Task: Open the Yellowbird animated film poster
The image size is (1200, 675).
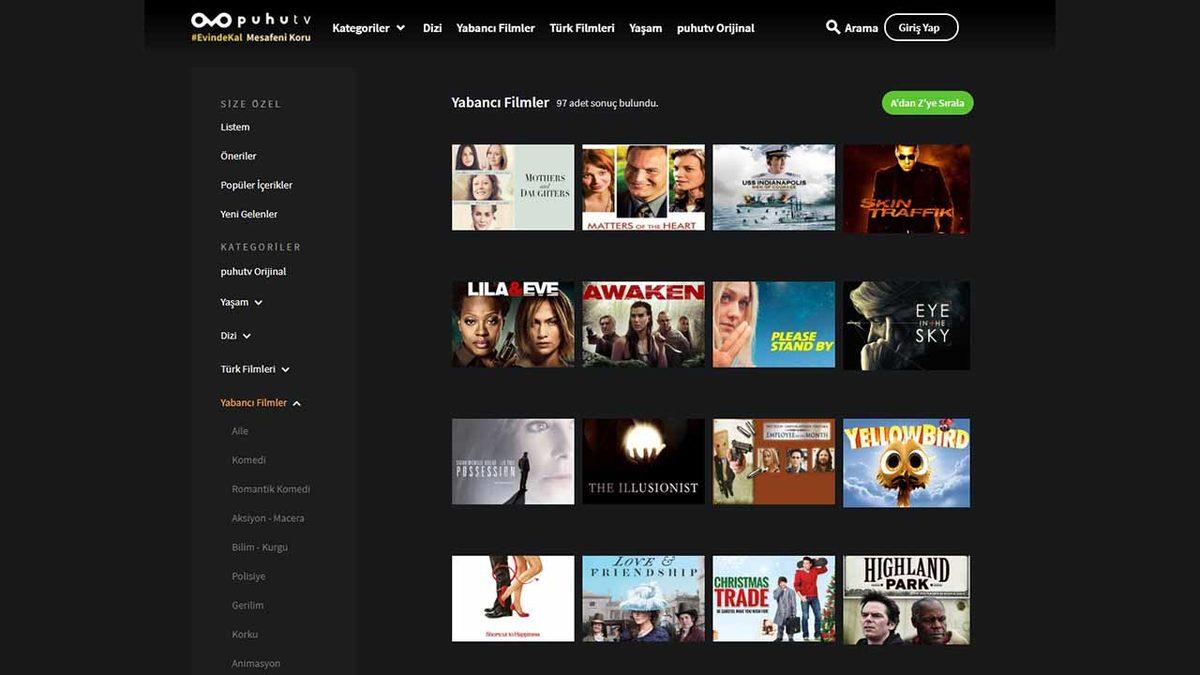Action: (x=906, y=461)
